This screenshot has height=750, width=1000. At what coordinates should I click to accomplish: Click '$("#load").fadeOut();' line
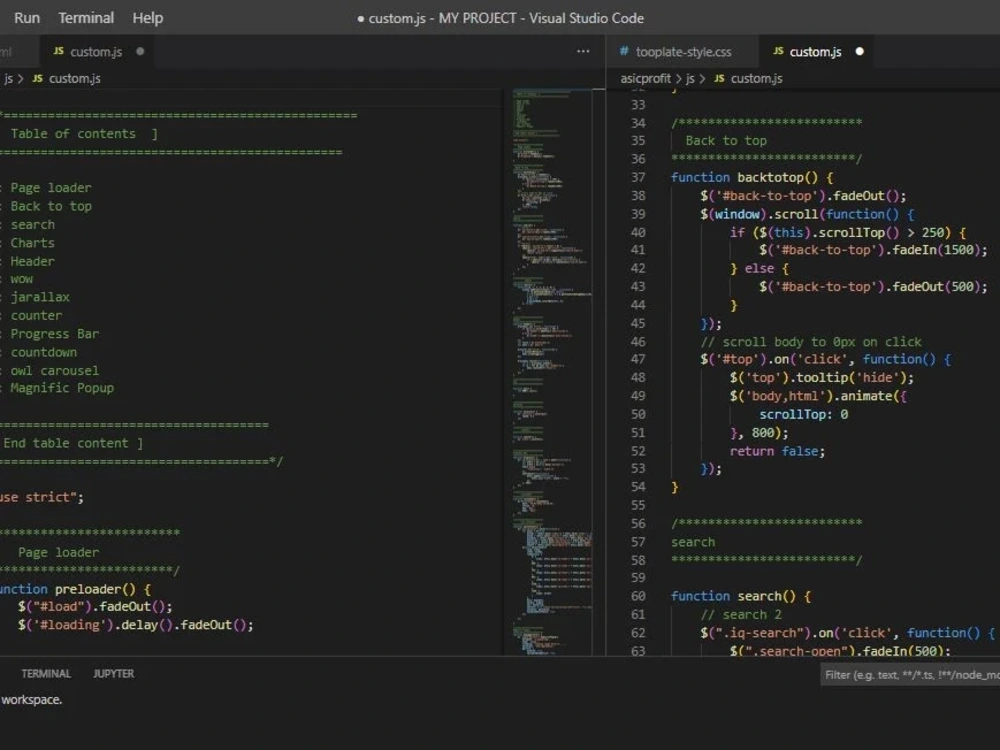(94, 607)
